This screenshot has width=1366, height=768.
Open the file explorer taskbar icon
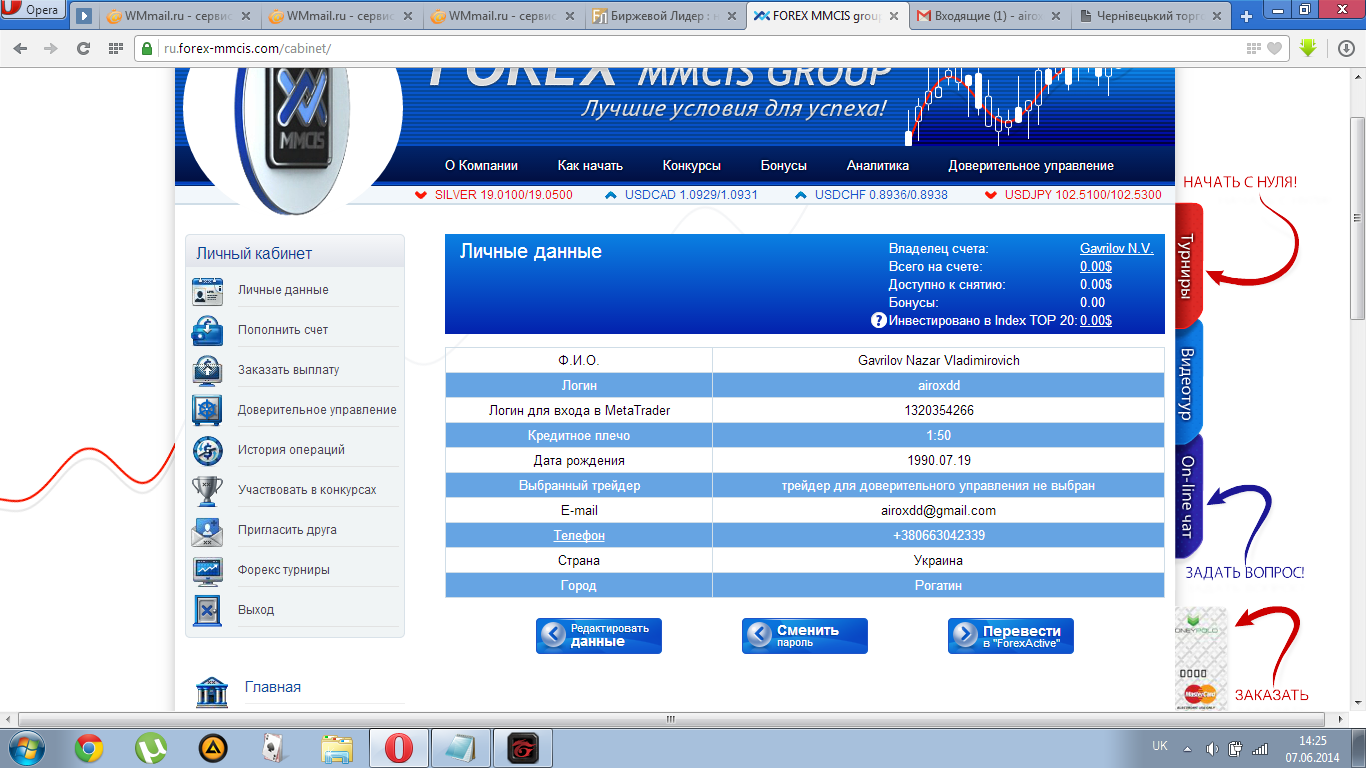coord(337,747)
